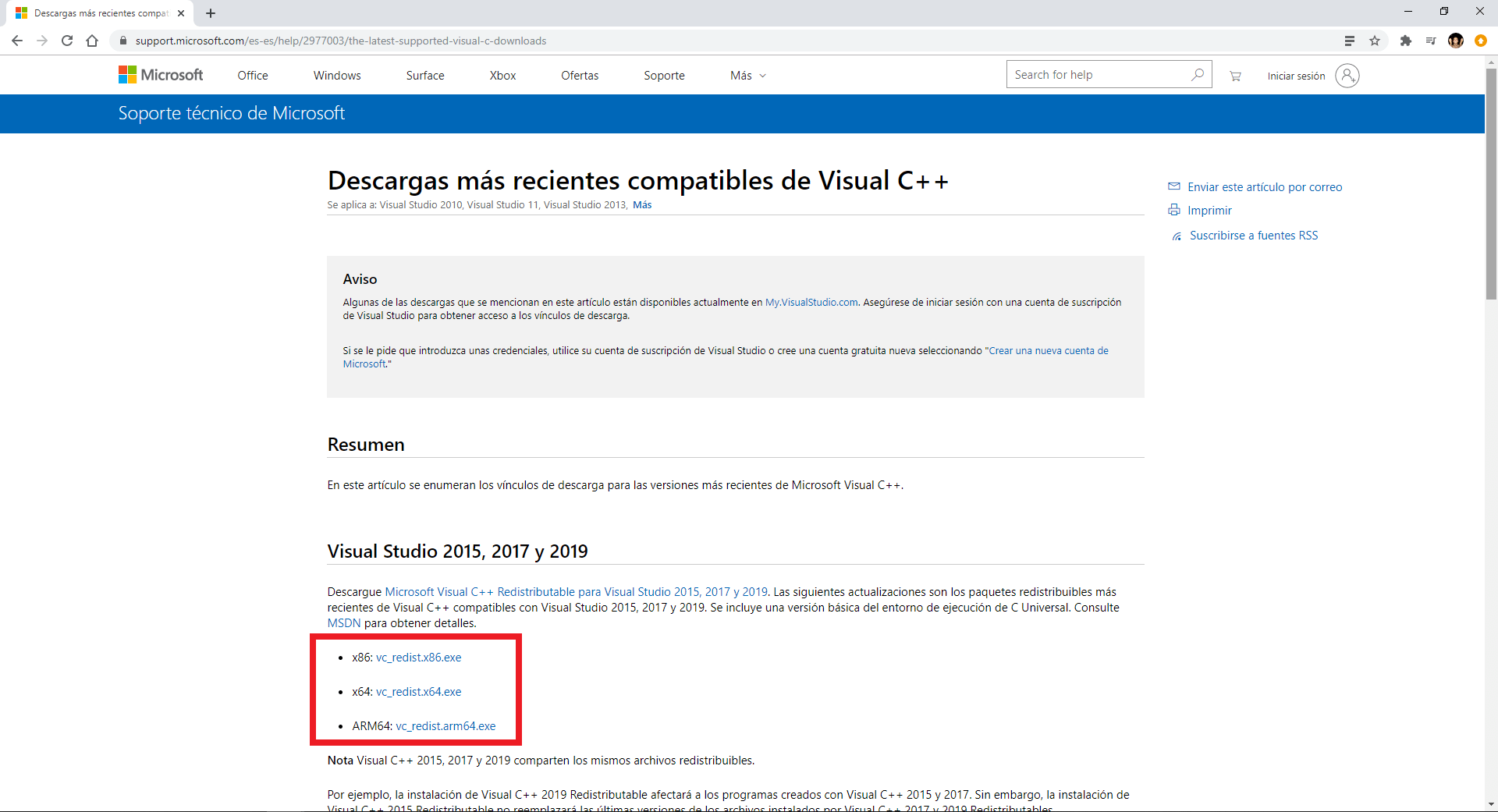Restore down the browser window
1498x812 pixels.
tap(1444, 12)
